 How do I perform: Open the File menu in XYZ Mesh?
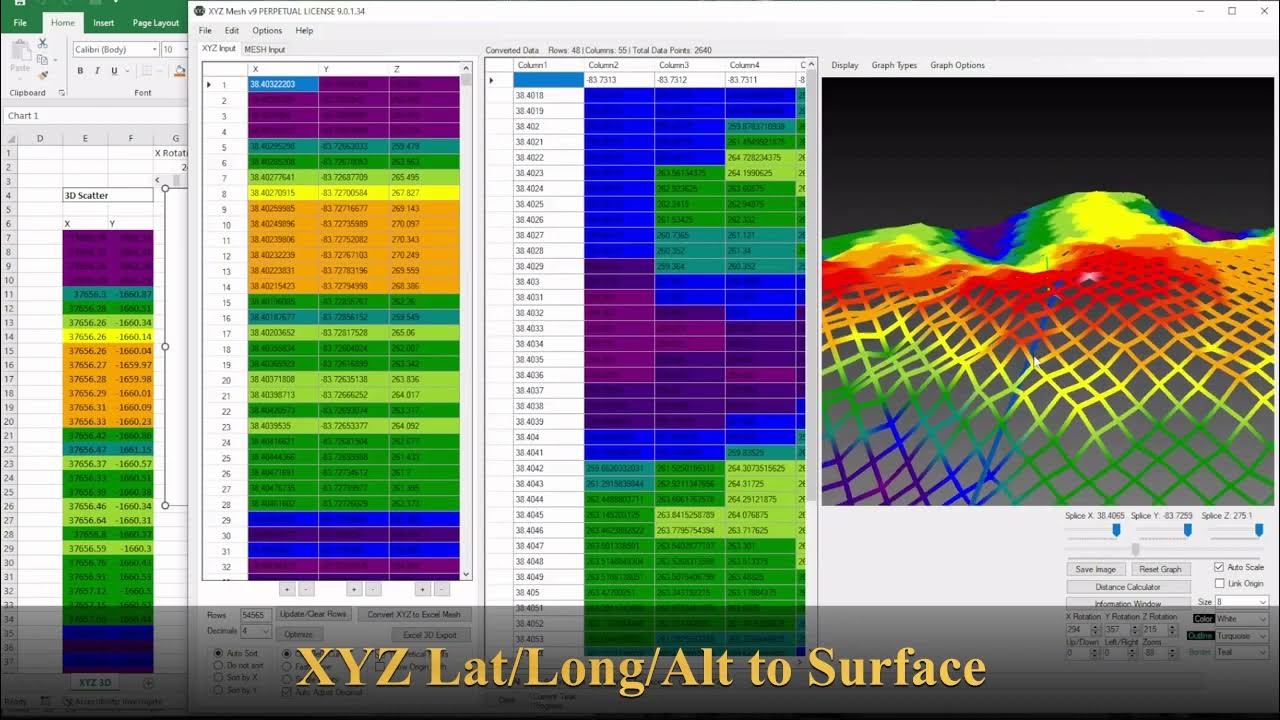click(205, 31)
